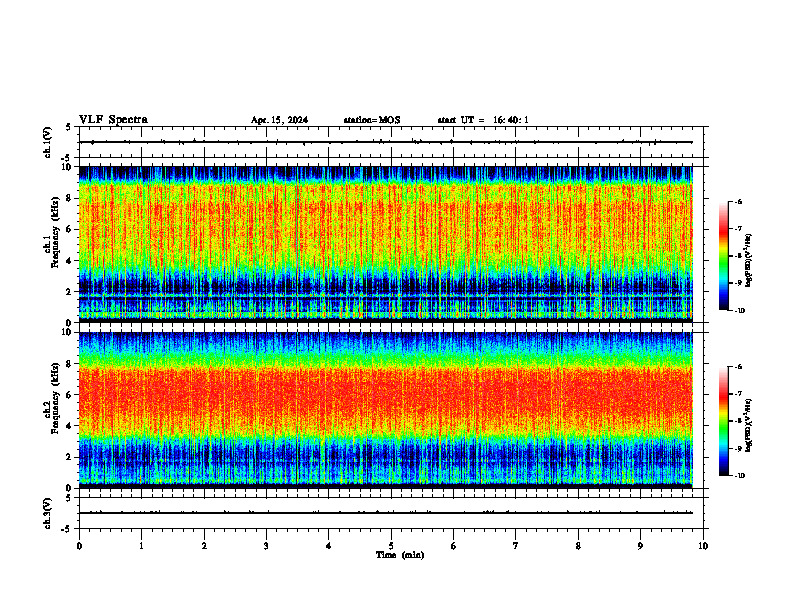
Task: Click inside the ch.2 spectrogram panel
Action: coord(386,410)
